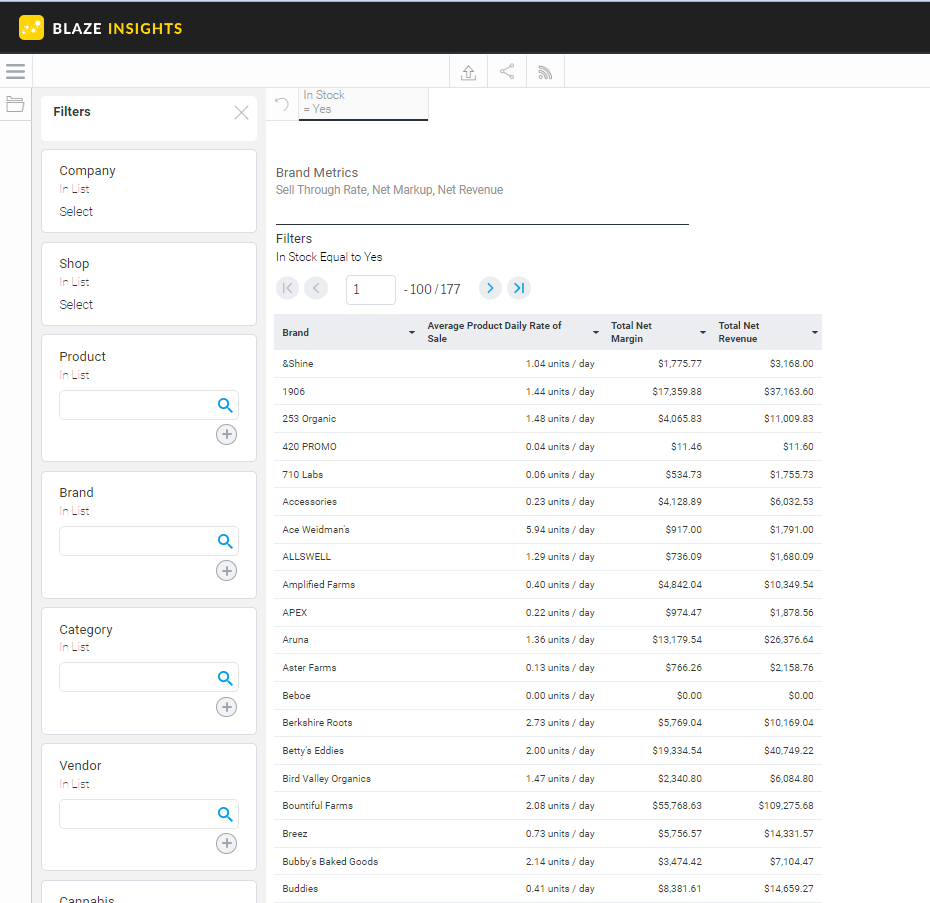Viewport: 930px width, 903px height.
Task: Click the Aruna brand name
Action: [x=295, y=640]
